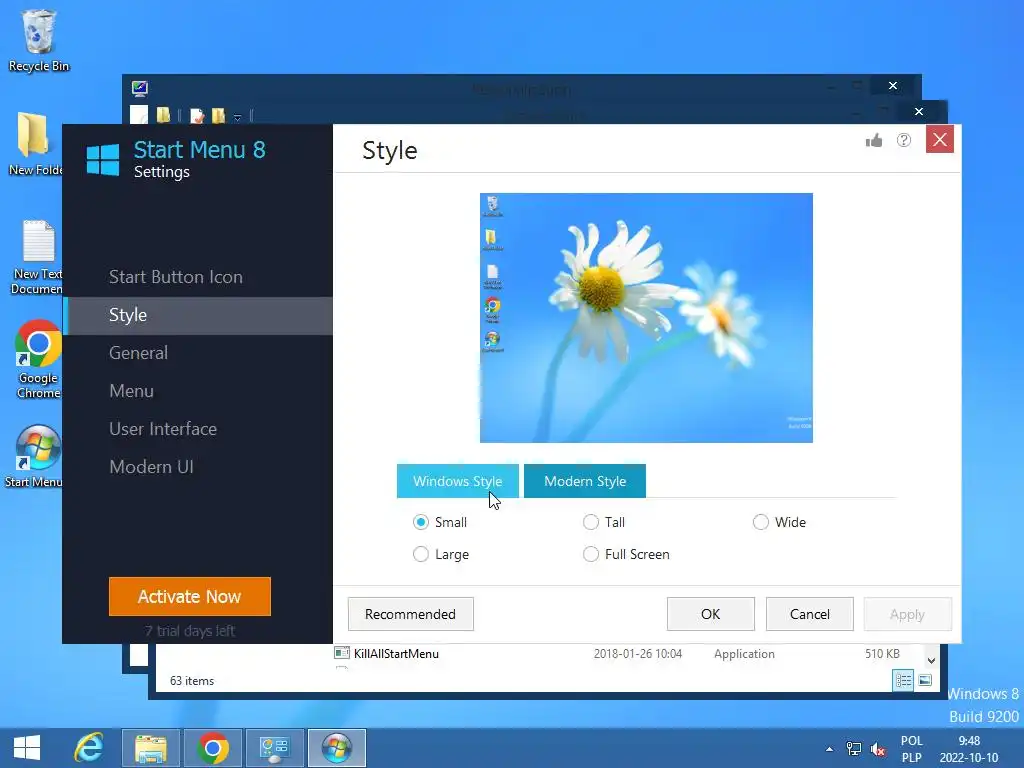The image size is (1024, 768).
Task: Open the Recycle Bin desktop icon
Action: (x=38, y=40)
